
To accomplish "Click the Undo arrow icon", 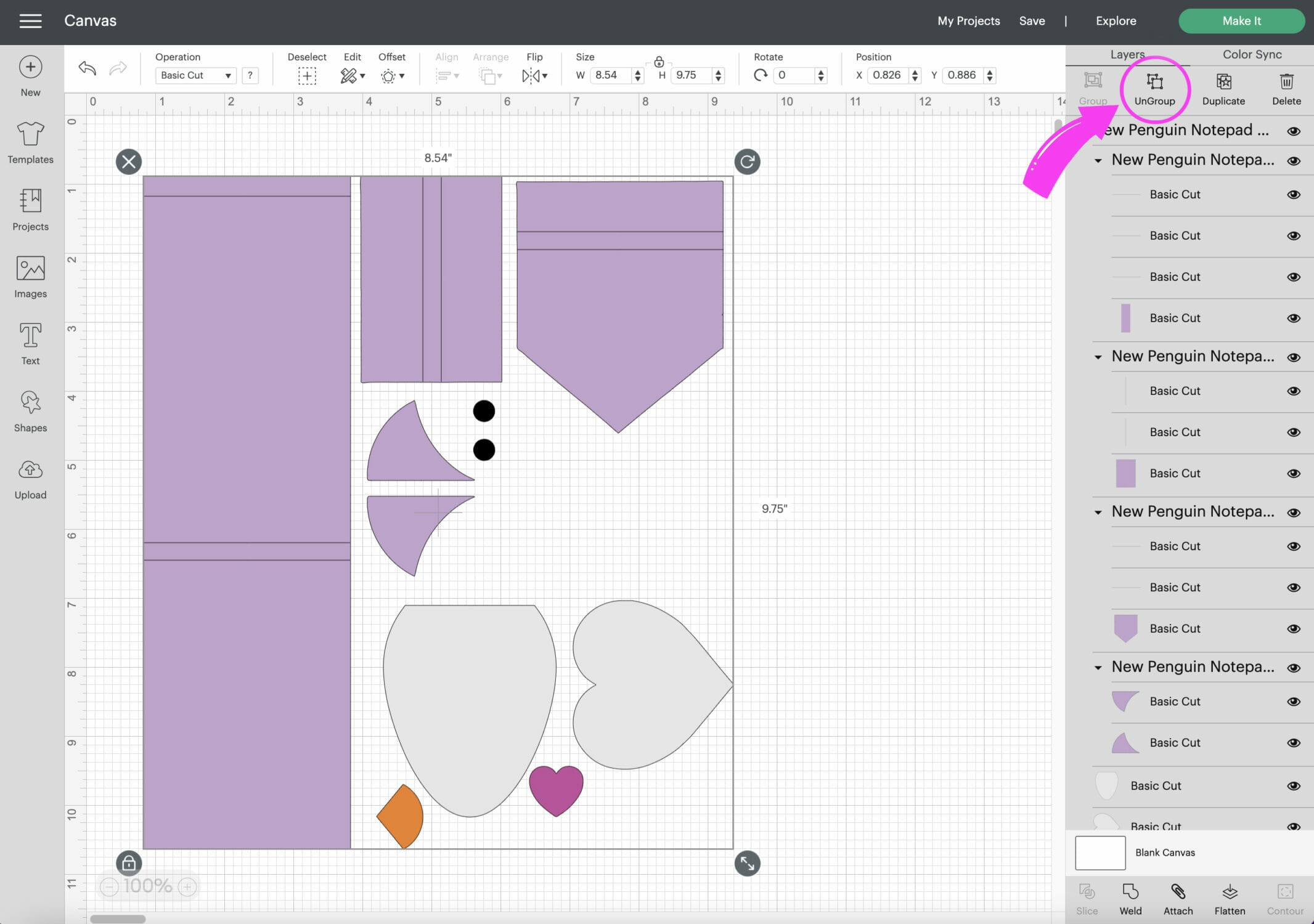I will 88,68.
